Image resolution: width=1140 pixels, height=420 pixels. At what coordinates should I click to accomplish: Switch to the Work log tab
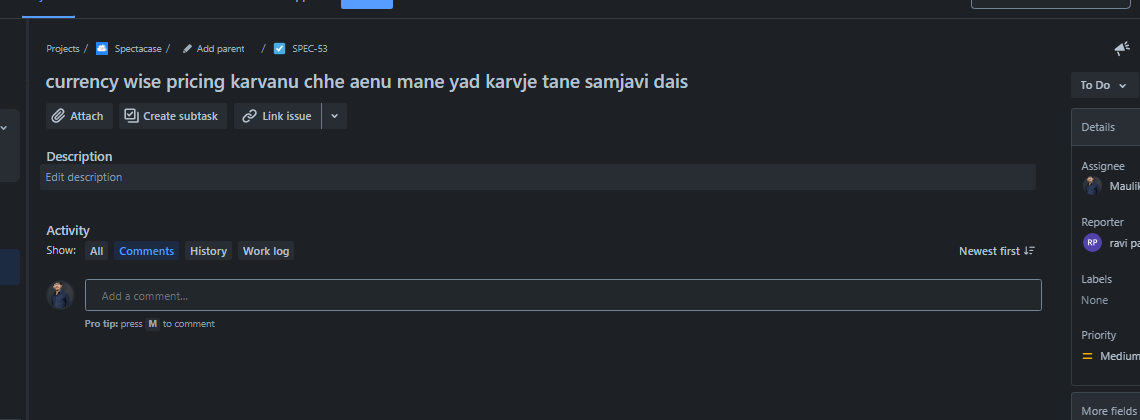pyautogui.click(x=266, y=251)
